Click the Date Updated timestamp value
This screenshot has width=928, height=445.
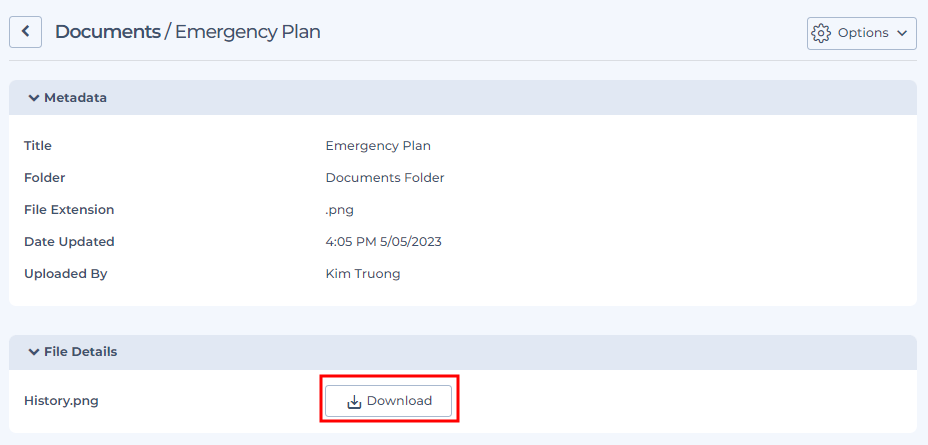(384, 242)
